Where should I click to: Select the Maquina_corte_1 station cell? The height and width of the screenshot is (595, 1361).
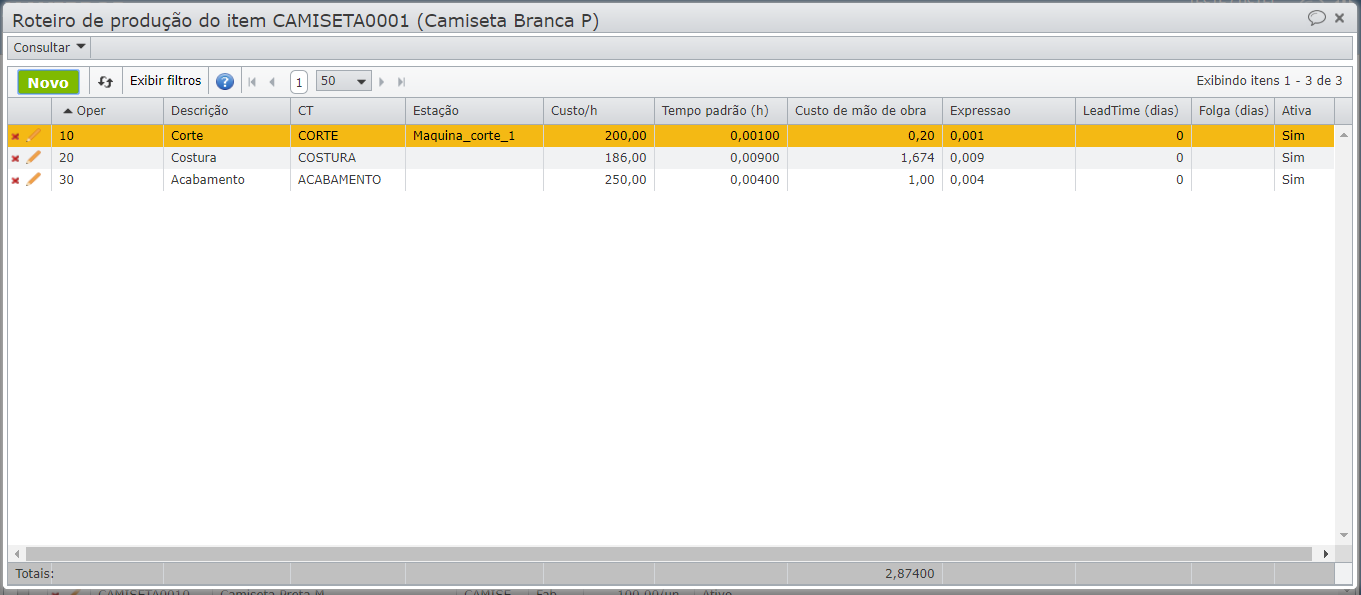[x=475, y=136]
